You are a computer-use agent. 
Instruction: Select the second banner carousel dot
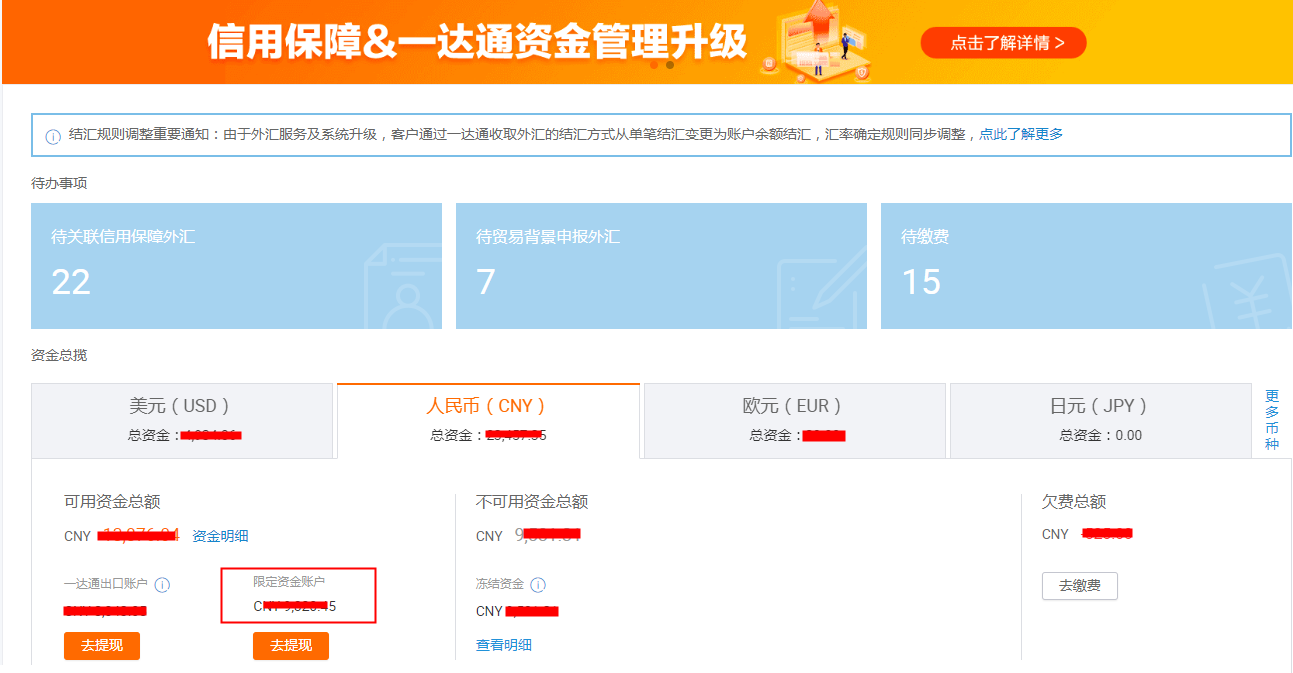(670, 65)
